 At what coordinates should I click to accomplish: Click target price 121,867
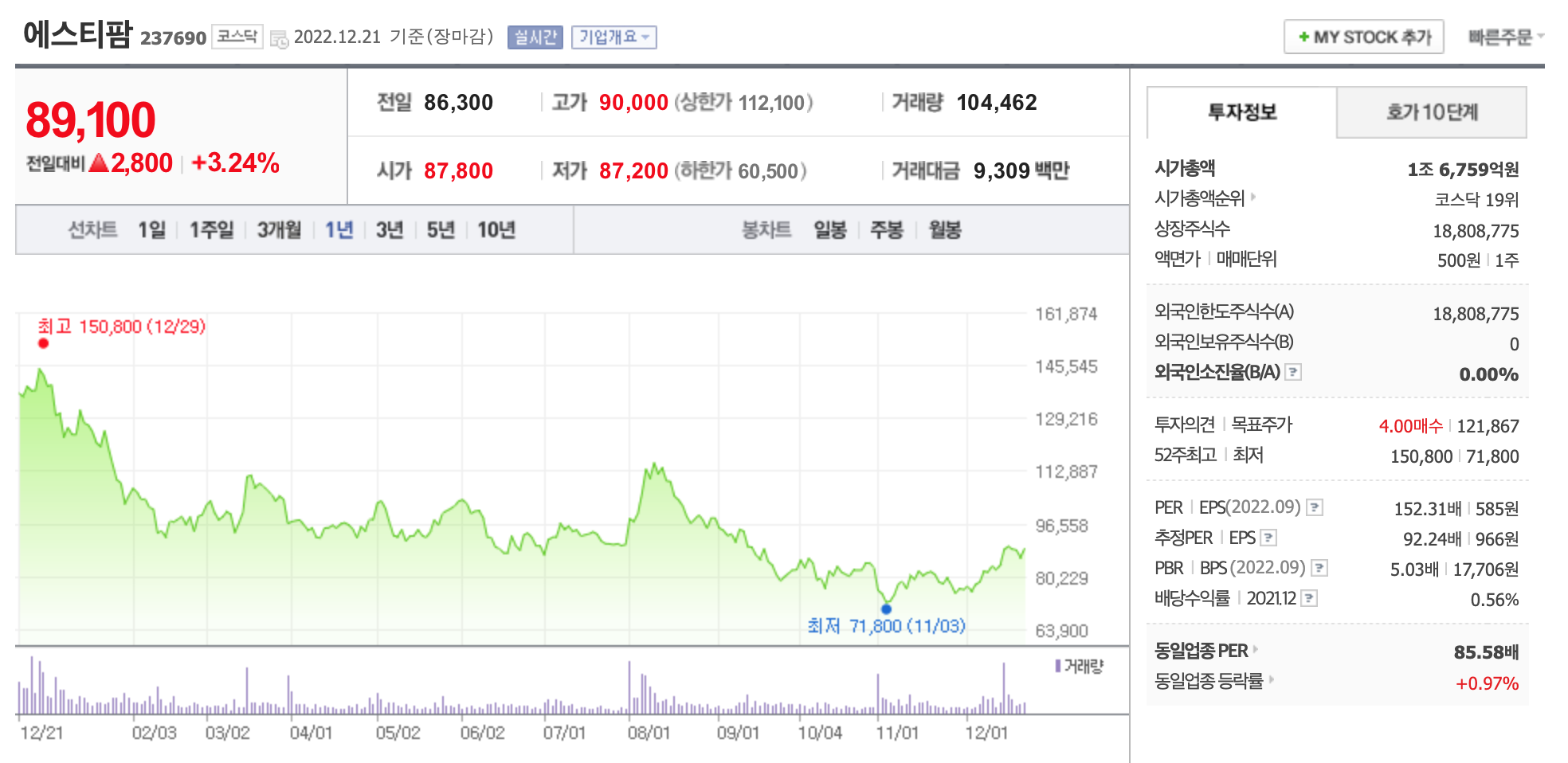pyautogui.click(x=1488, y=426)
